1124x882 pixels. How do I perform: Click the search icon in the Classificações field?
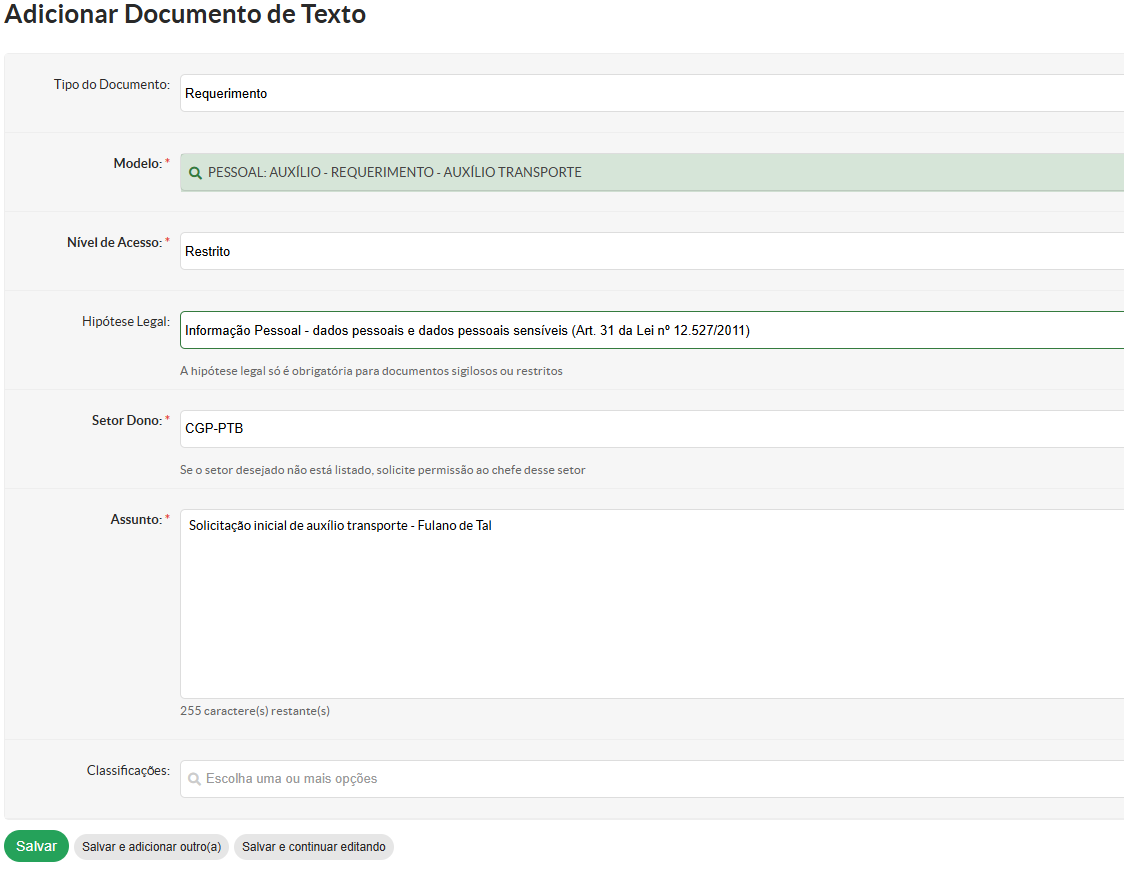pyautogui.click(x=194, y=779)
